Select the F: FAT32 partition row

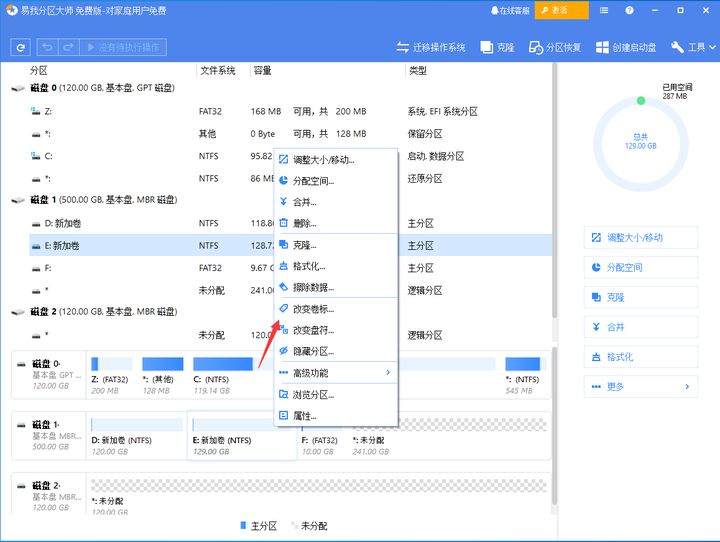290,268
